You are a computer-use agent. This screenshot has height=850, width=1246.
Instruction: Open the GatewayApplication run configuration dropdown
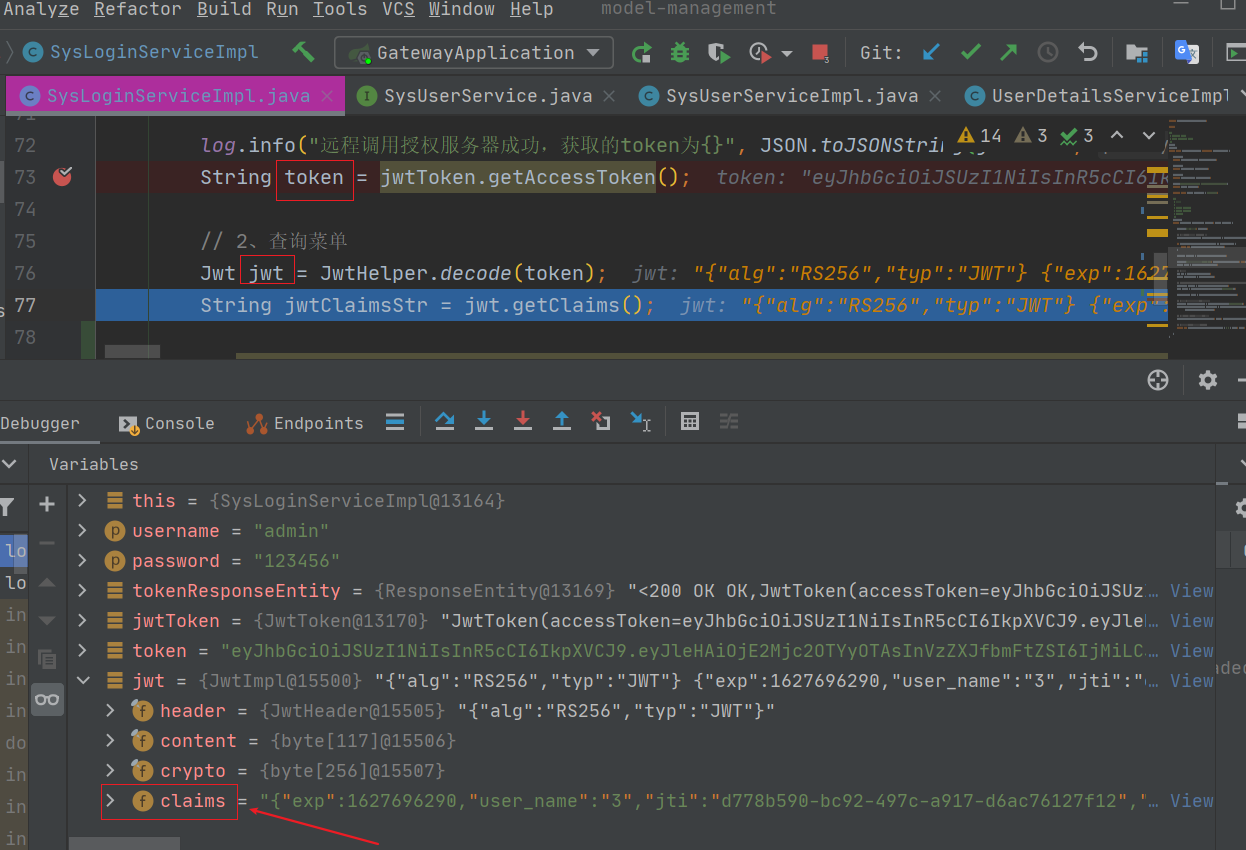(473, 53)
